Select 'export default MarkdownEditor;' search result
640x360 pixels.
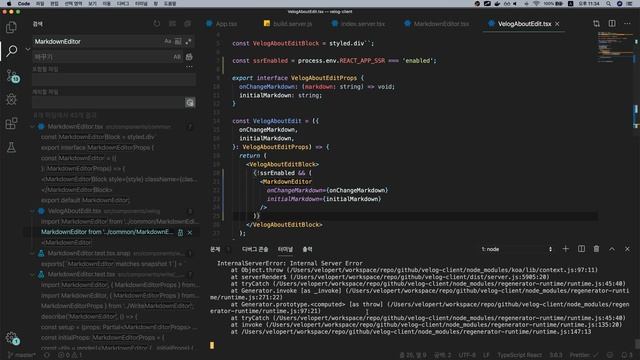tap(85, 200)
